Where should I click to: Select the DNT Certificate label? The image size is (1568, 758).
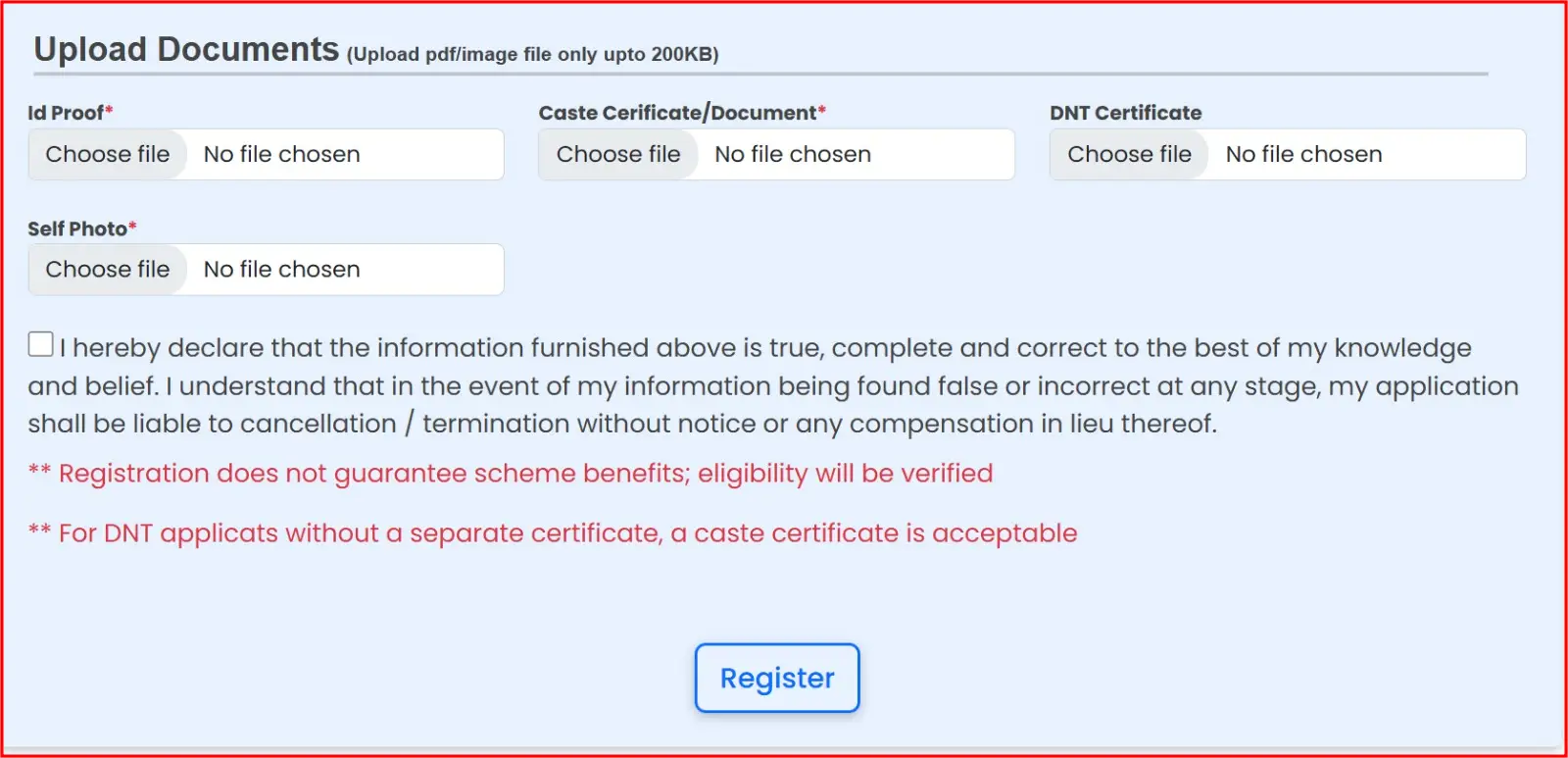[x=1125, y=113]
